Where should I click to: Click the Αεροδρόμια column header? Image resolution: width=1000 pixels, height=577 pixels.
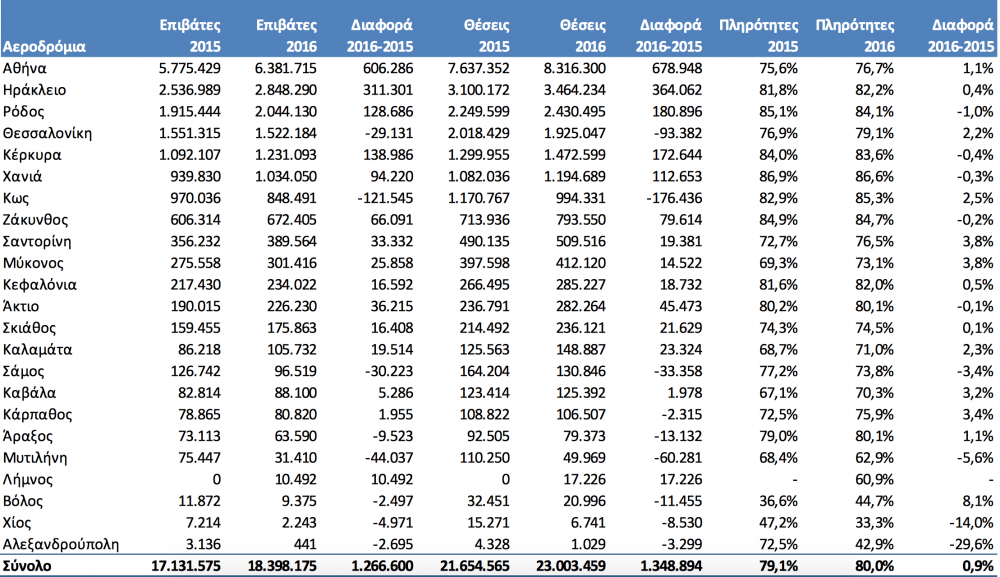click(44, 47)
